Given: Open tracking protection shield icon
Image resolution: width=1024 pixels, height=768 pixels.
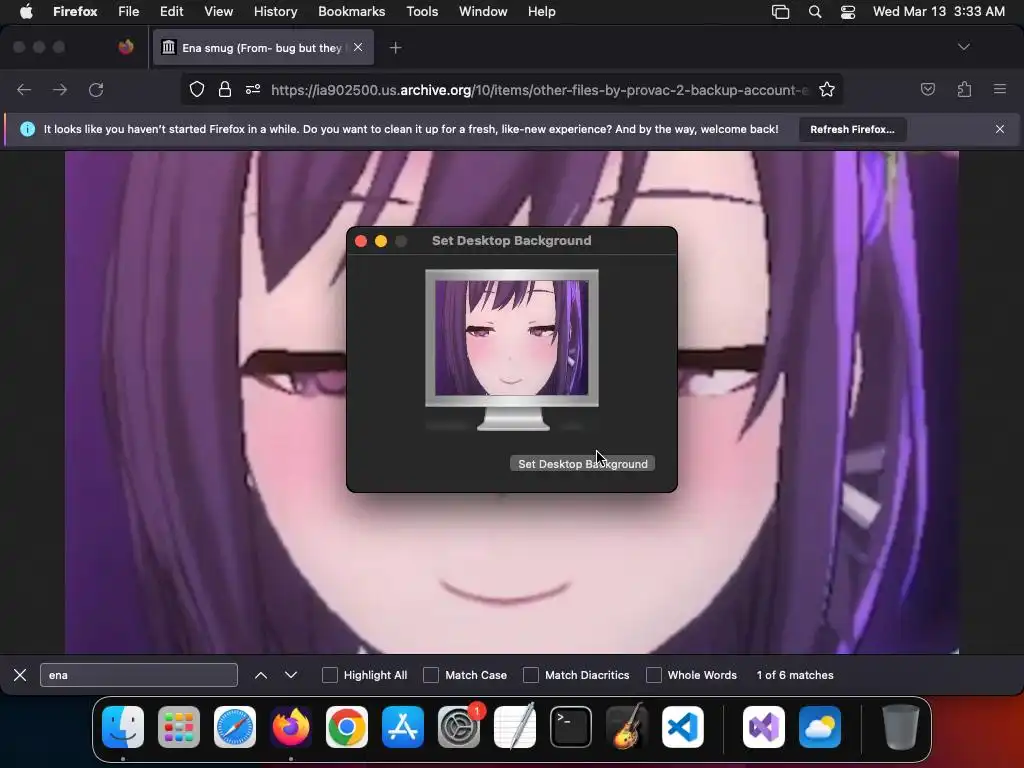Looking at the screenshot, I should pos(197,89).
